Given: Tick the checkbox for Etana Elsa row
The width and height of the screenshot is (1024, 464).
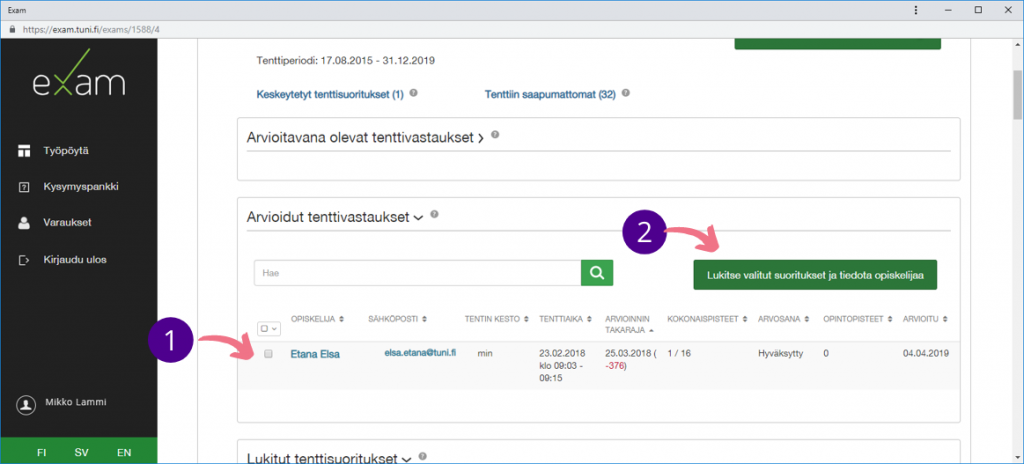Looking at the screenshot, I should [268, 353].
